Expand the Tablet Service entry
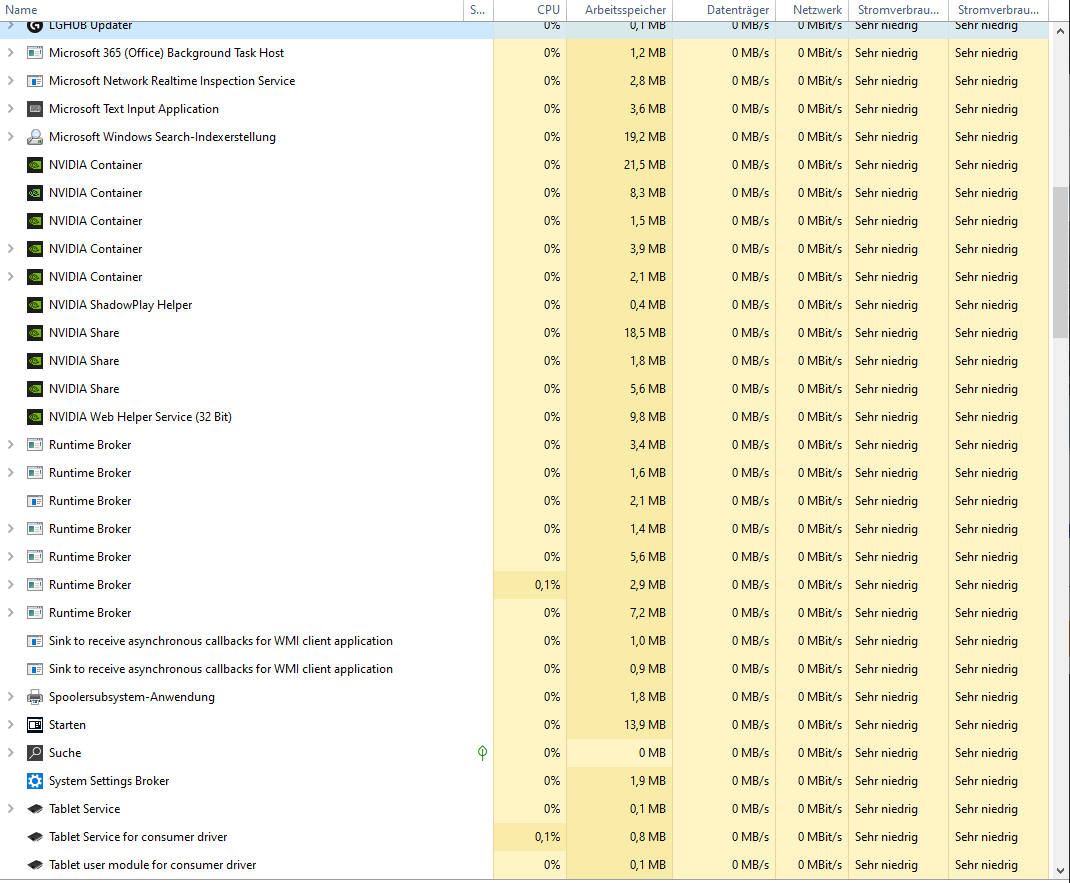The width and height of the screenshot is (1070, 883). [x=10, y=809]
